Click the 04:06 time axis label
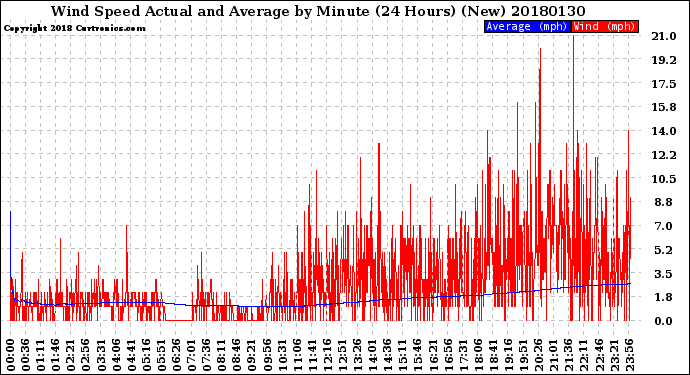Image resolution: width=690 pixels, height=375 pixels. pos(116,354)
